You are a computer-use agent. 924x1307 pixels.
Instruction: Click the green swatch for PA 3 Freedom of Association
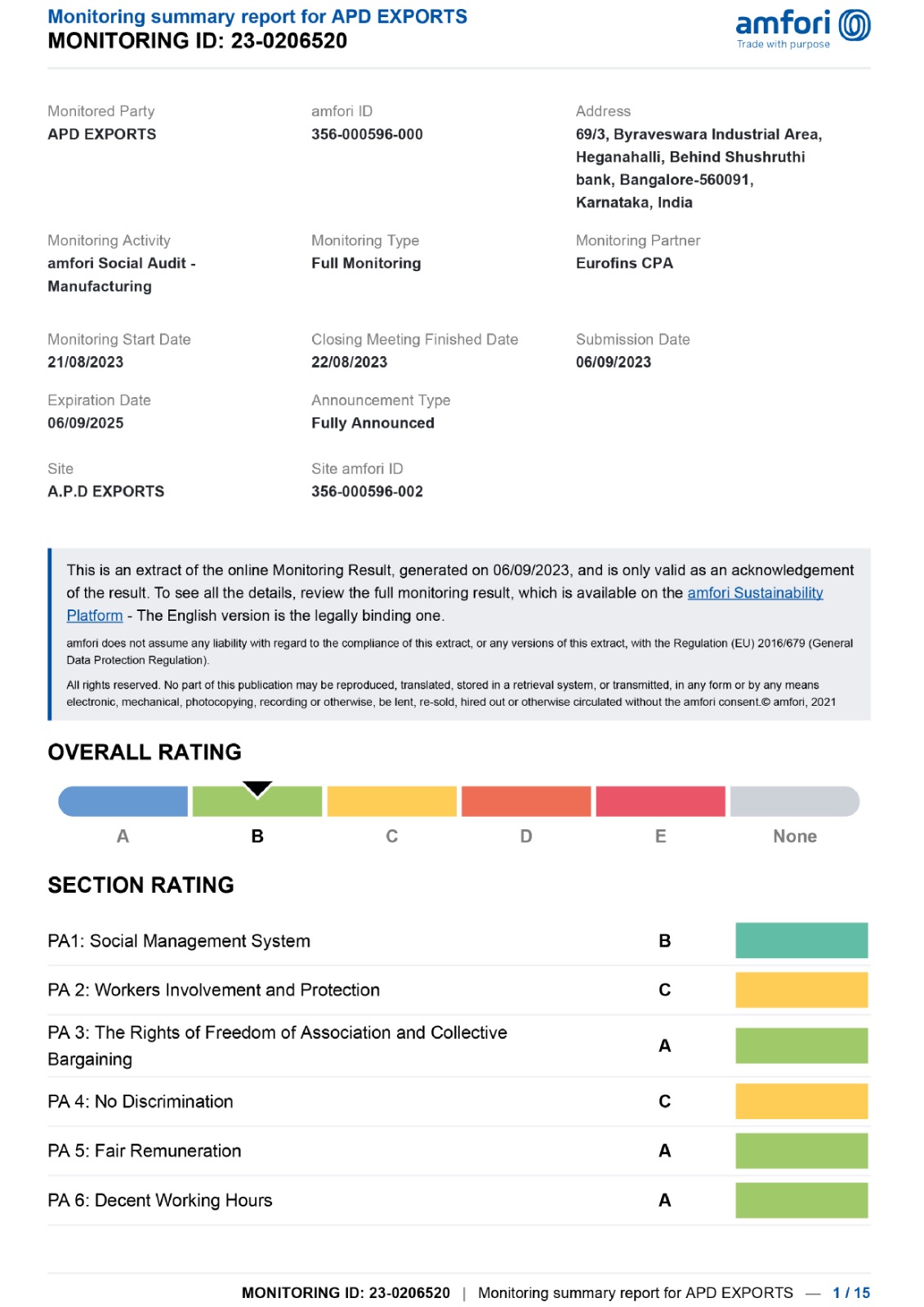[x=801, y=1046]
